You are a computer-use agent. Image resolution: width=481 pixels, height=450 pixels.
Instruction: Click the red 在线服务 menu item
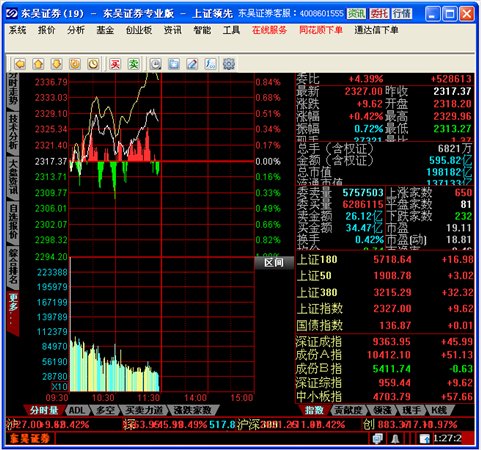(269, 30)
